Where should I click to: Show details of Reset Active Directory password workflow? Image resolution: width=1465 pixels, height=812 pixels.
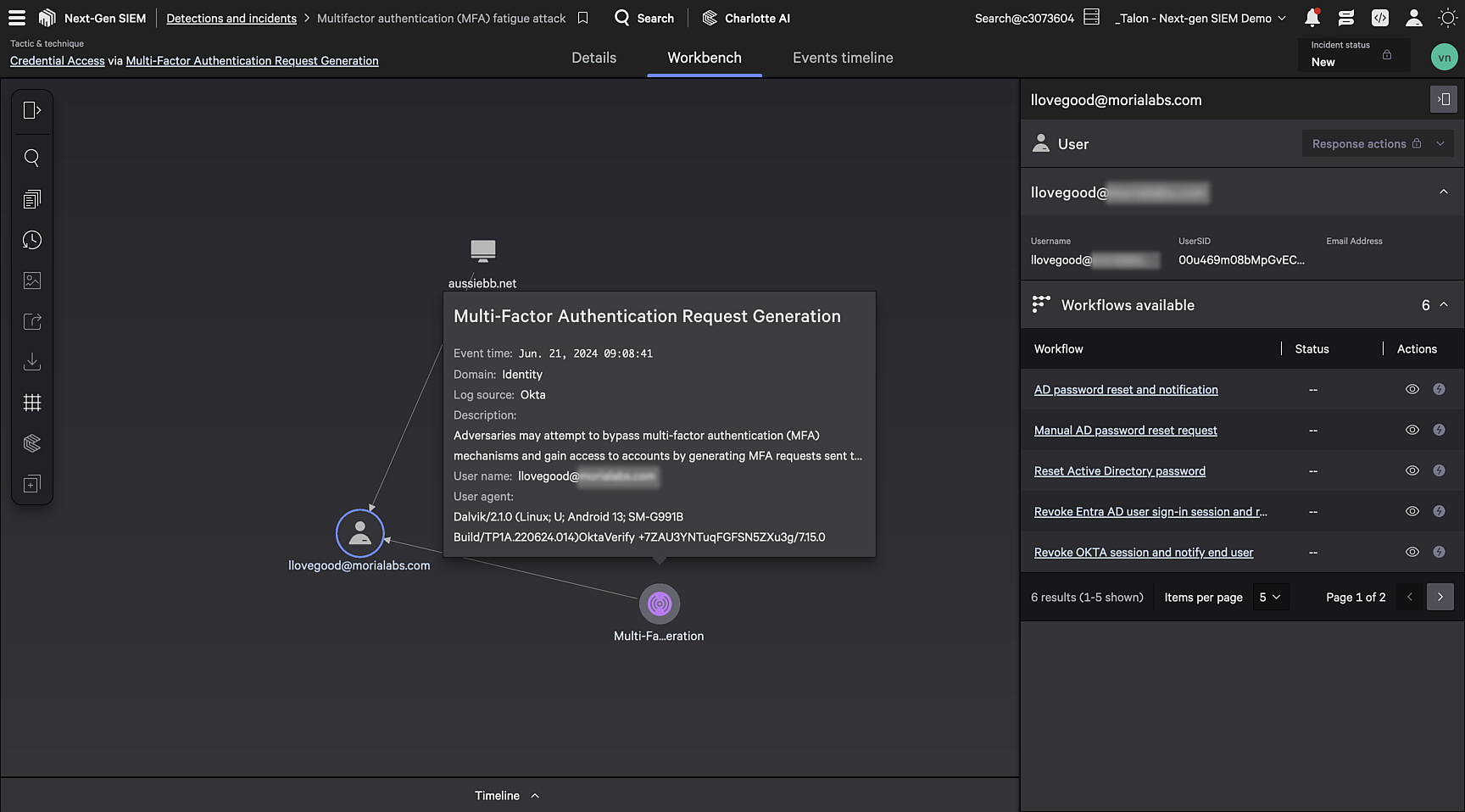[1412, 470]
